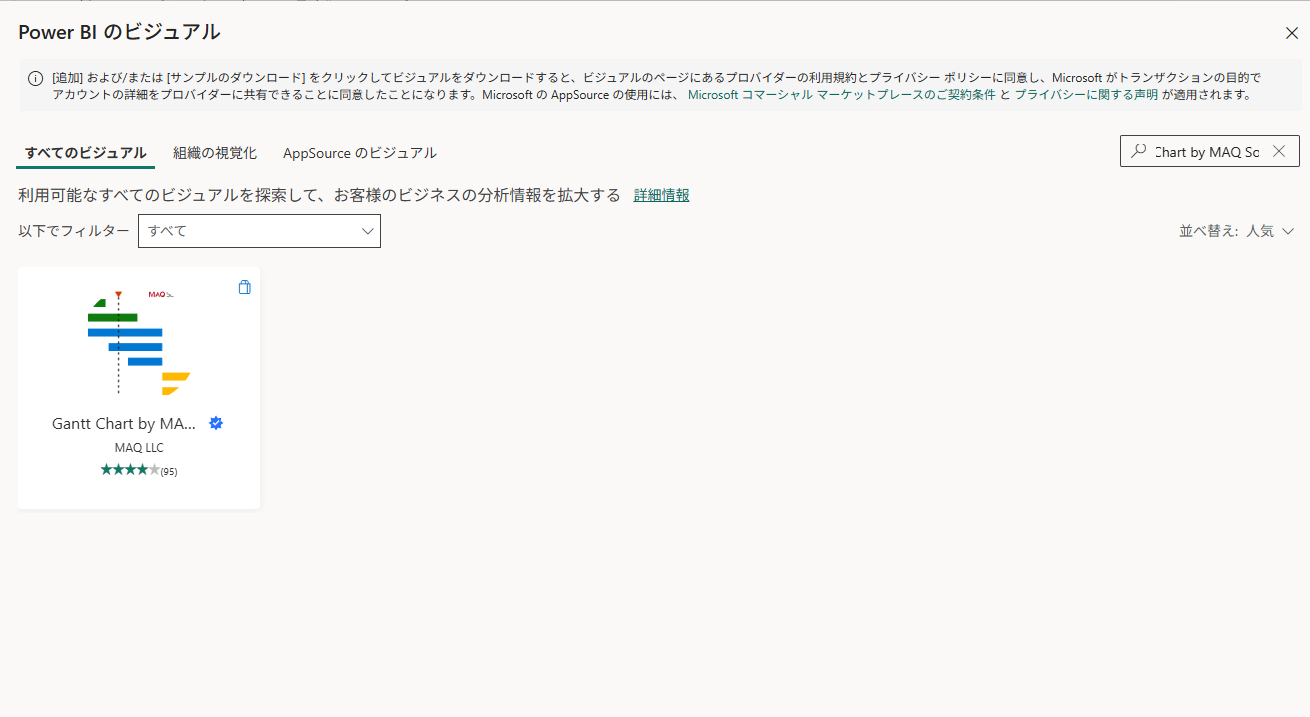Click the star rating with 95 reviews
Viewport: 1310px width, 717px height.
(x=139, y=470)
